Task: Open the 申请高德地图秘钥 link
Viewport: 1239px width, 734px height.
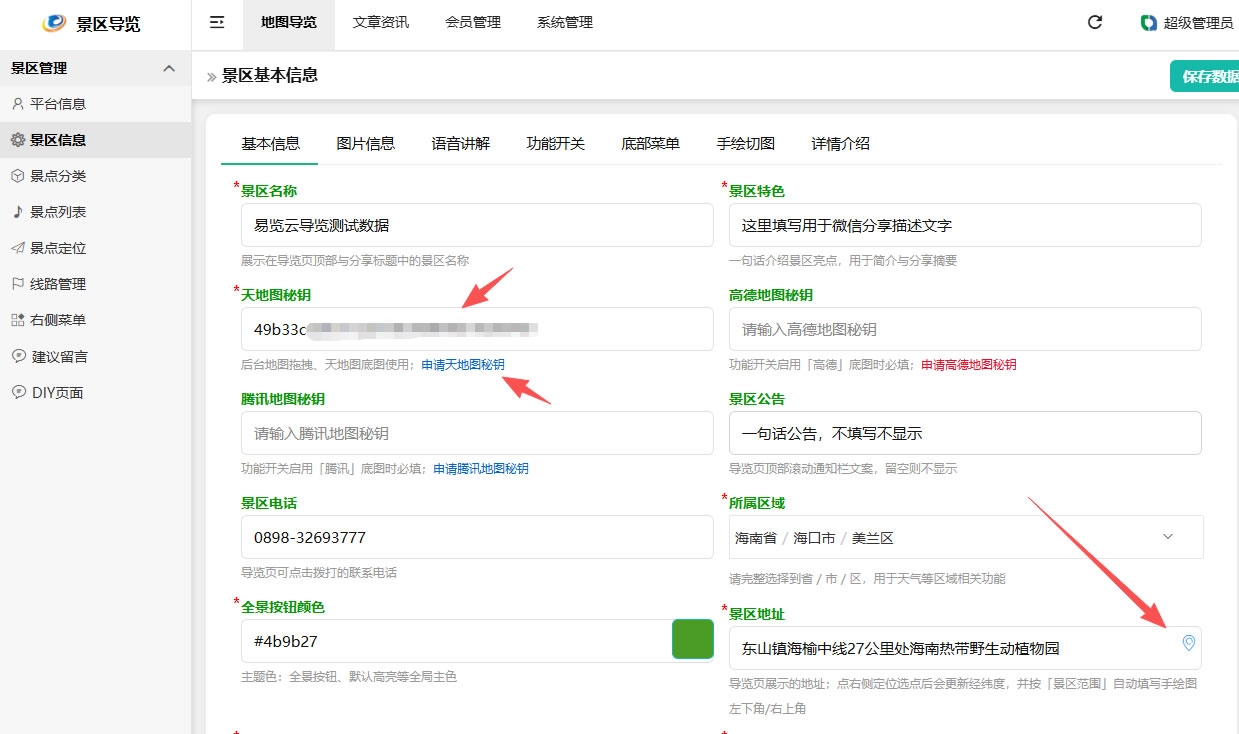Action: pos(969,365)
